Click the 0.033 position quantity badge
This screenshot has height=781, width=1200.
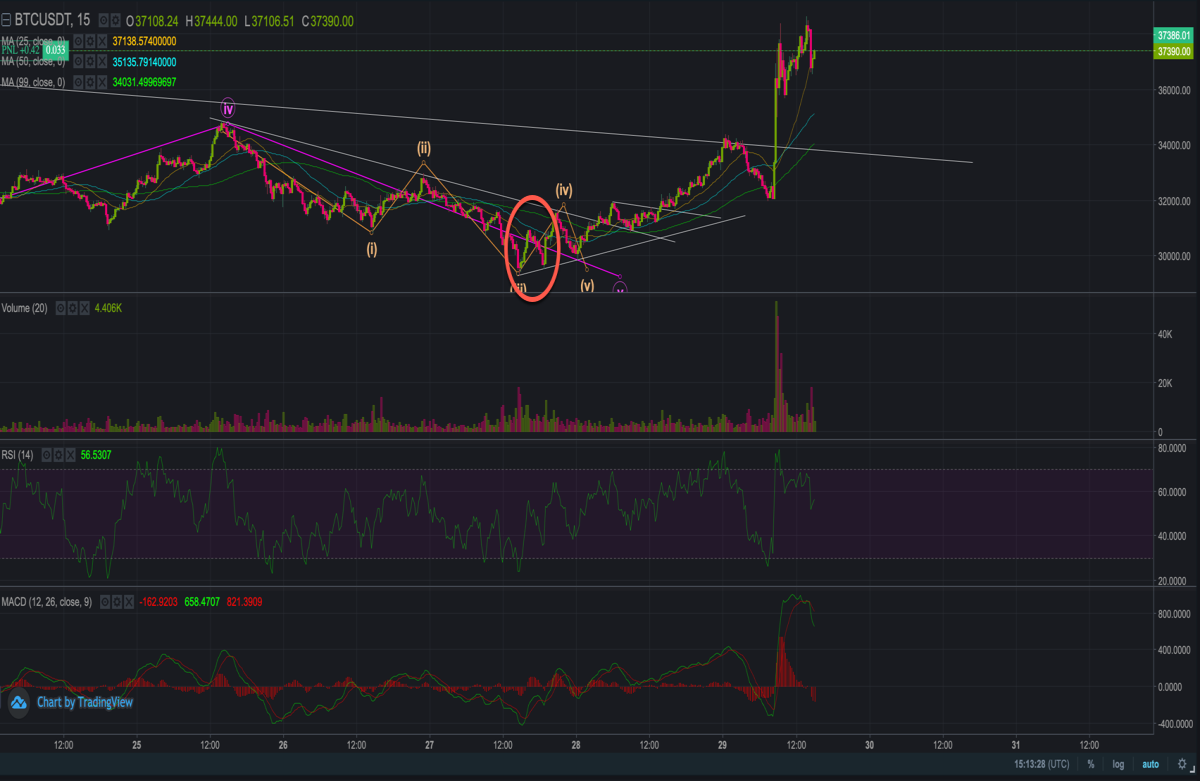coord(55,50)
